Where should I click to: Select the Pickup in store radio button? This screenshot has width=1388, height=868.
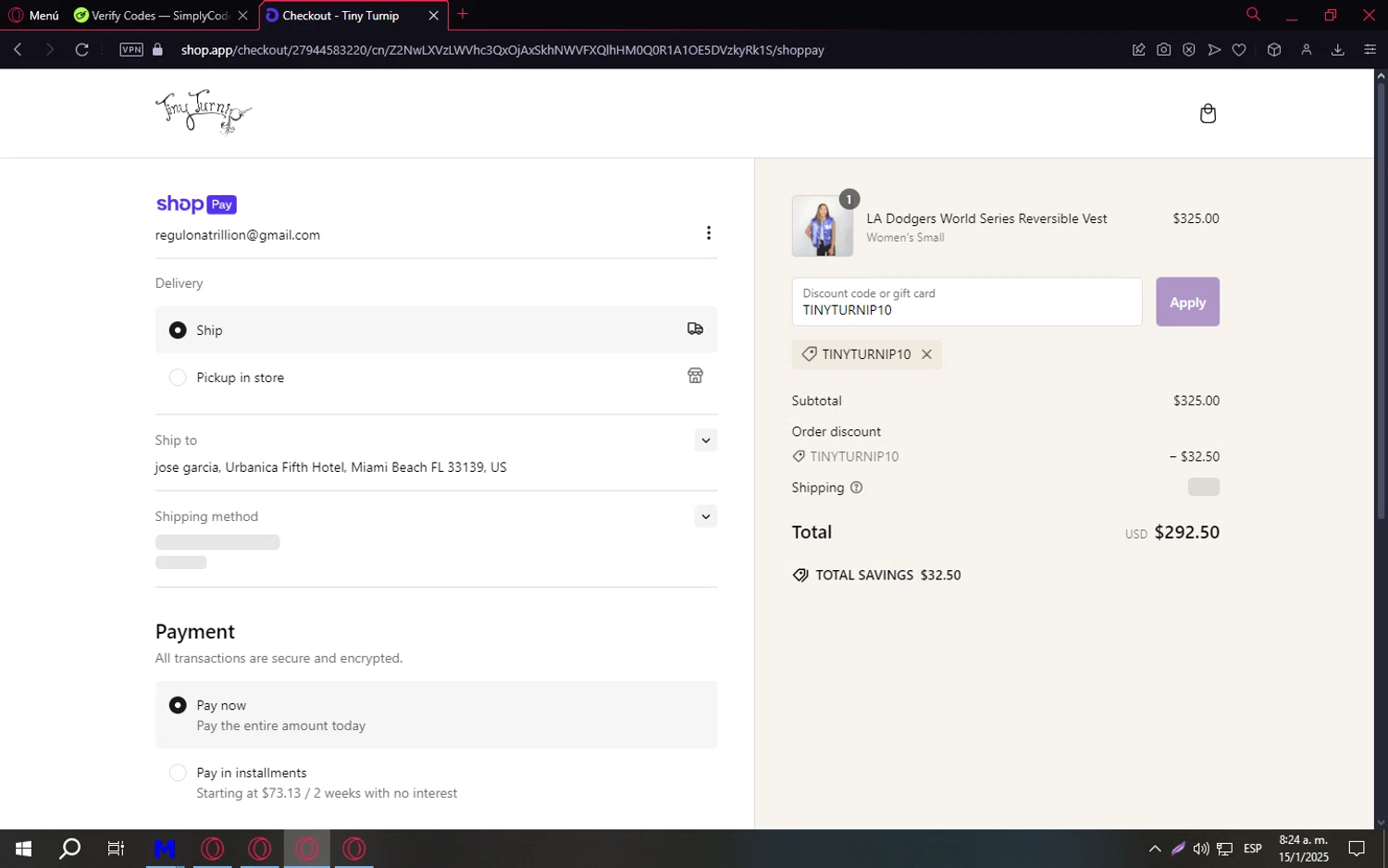click(178, 378)
